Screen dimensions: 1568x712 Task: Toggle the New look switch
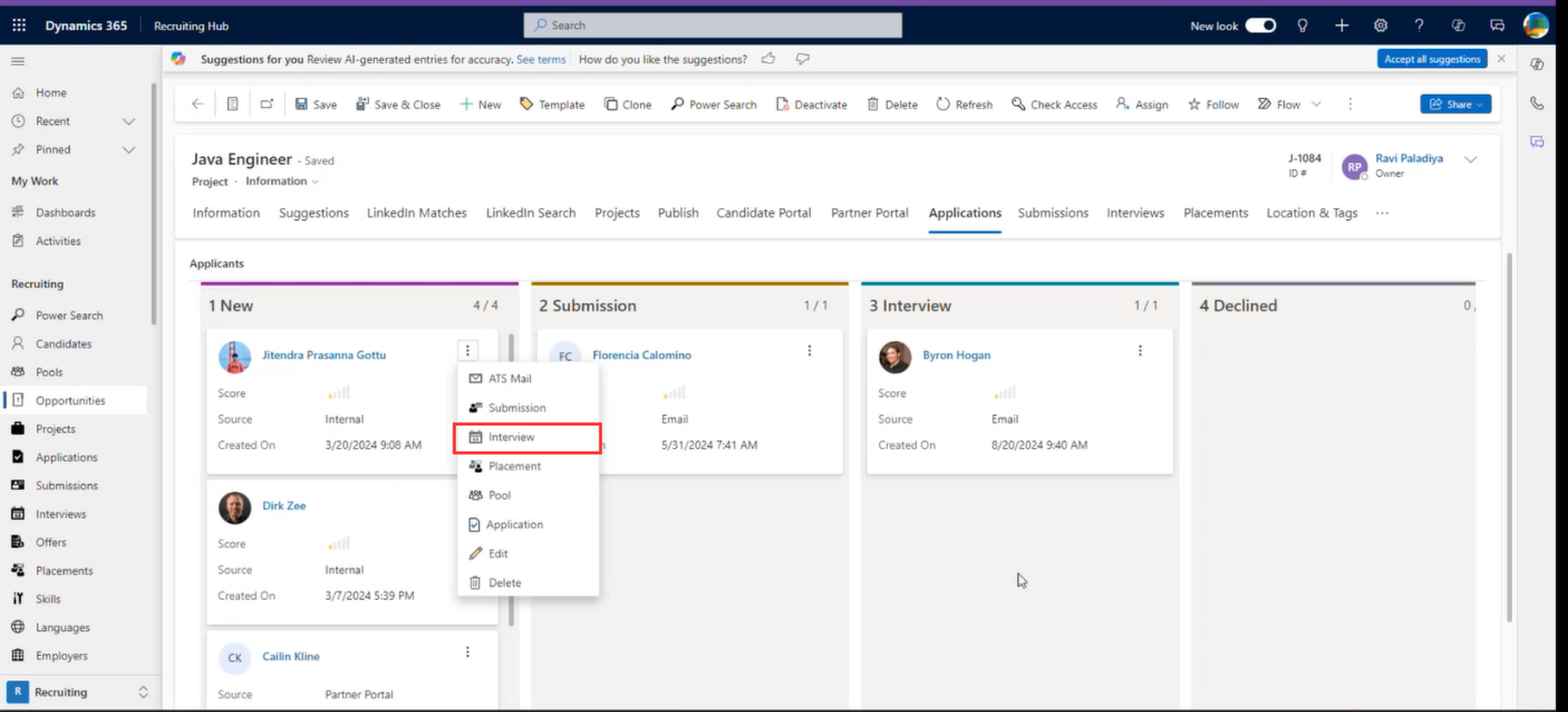(1260, 25)
